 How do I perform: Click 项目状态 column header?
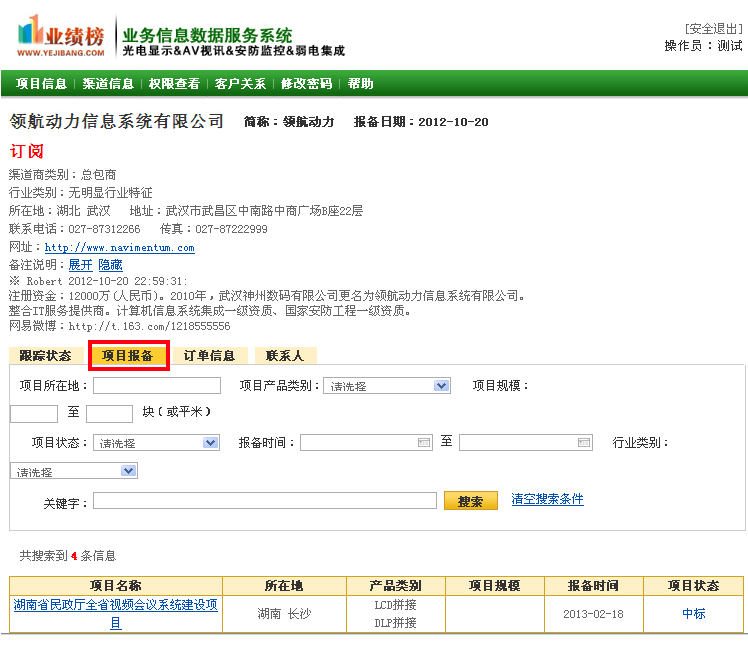[x=693, y=585]
